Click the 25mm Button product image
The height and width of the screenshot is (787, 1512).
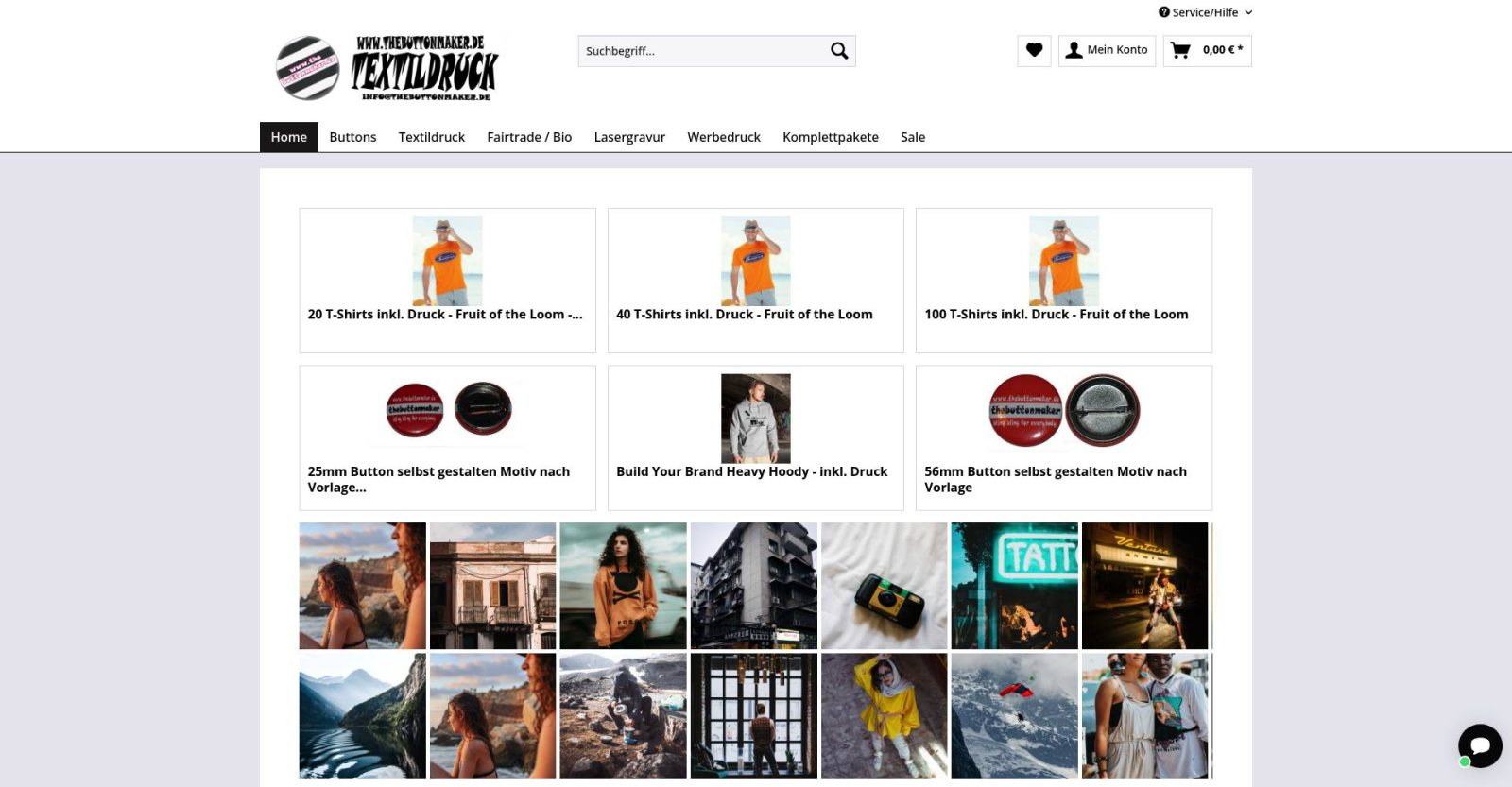[448, 410]
